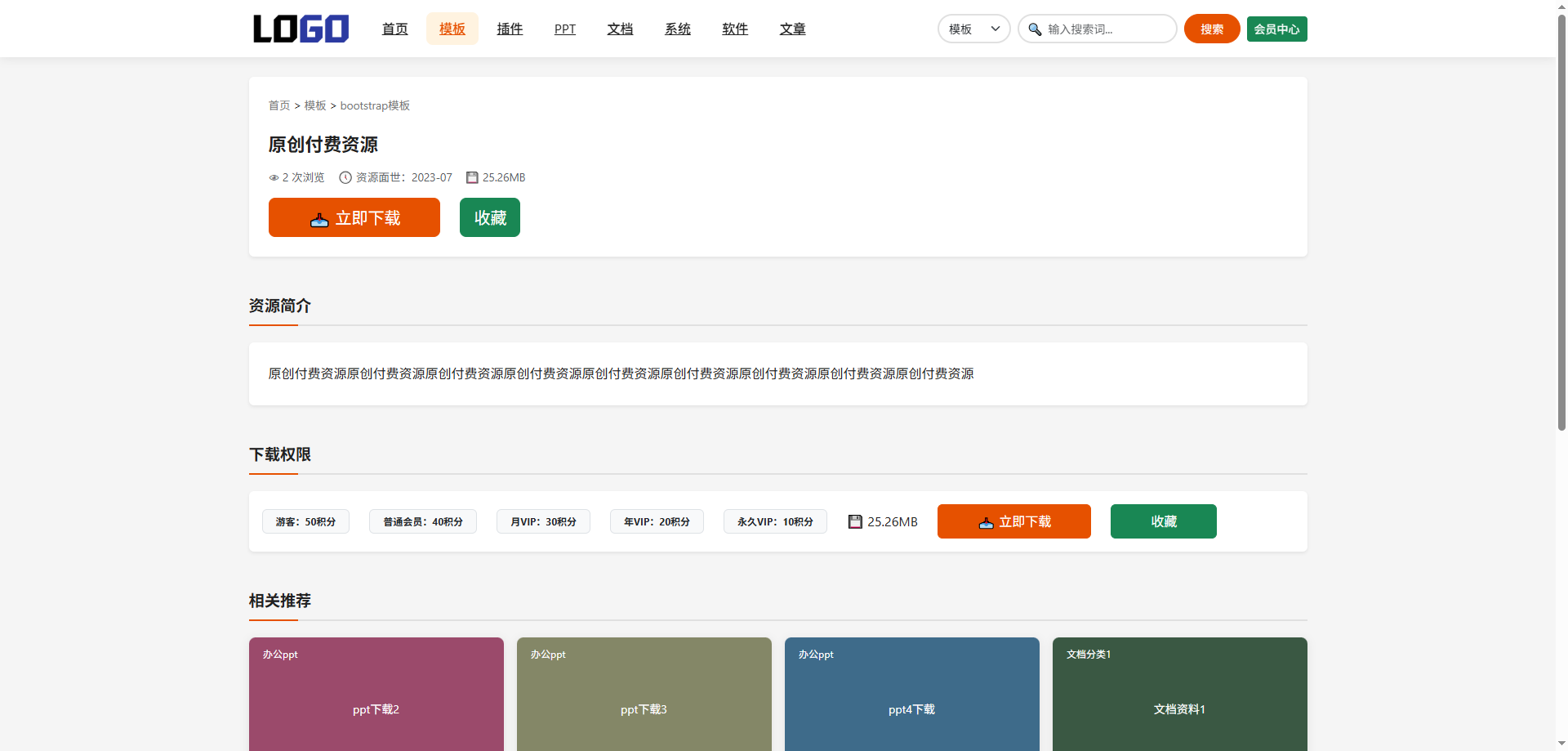
Task: Click 文档分类1 category label on card
Action: coord(1089,654)
